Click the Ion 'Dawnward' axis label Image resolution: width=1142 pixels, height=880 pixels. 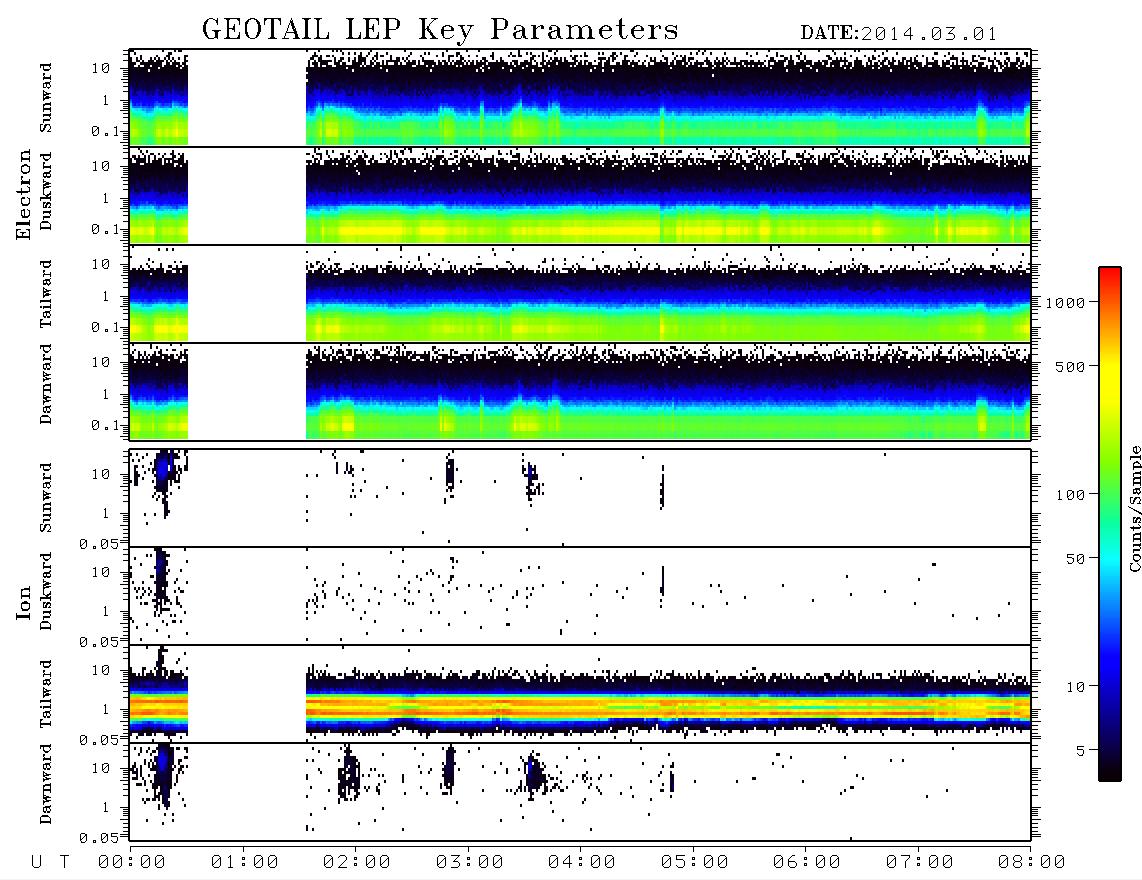(46, 784)
